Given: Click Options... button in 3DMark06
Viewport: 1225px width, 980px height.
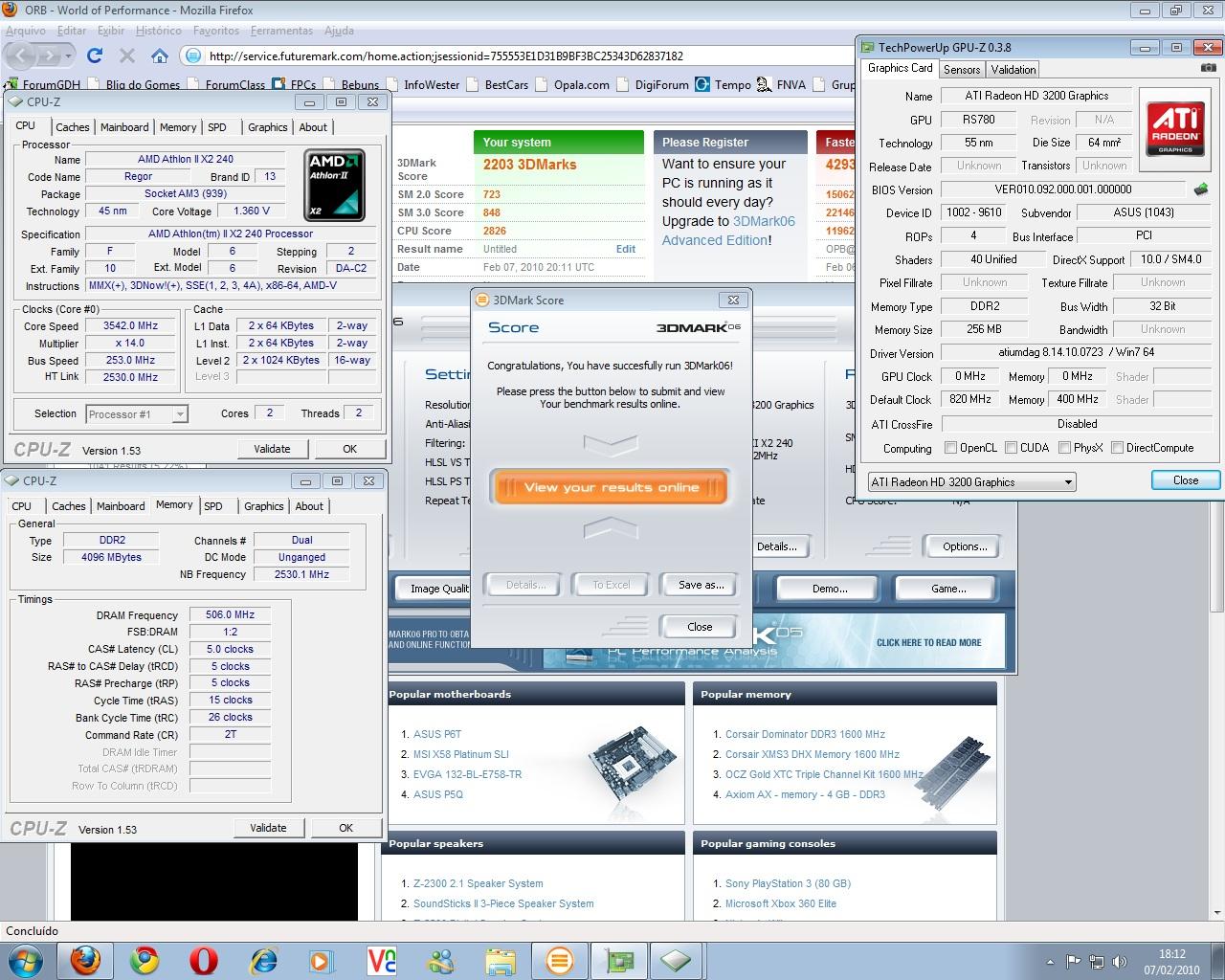Looking at the screenshot, I should 964,546.
